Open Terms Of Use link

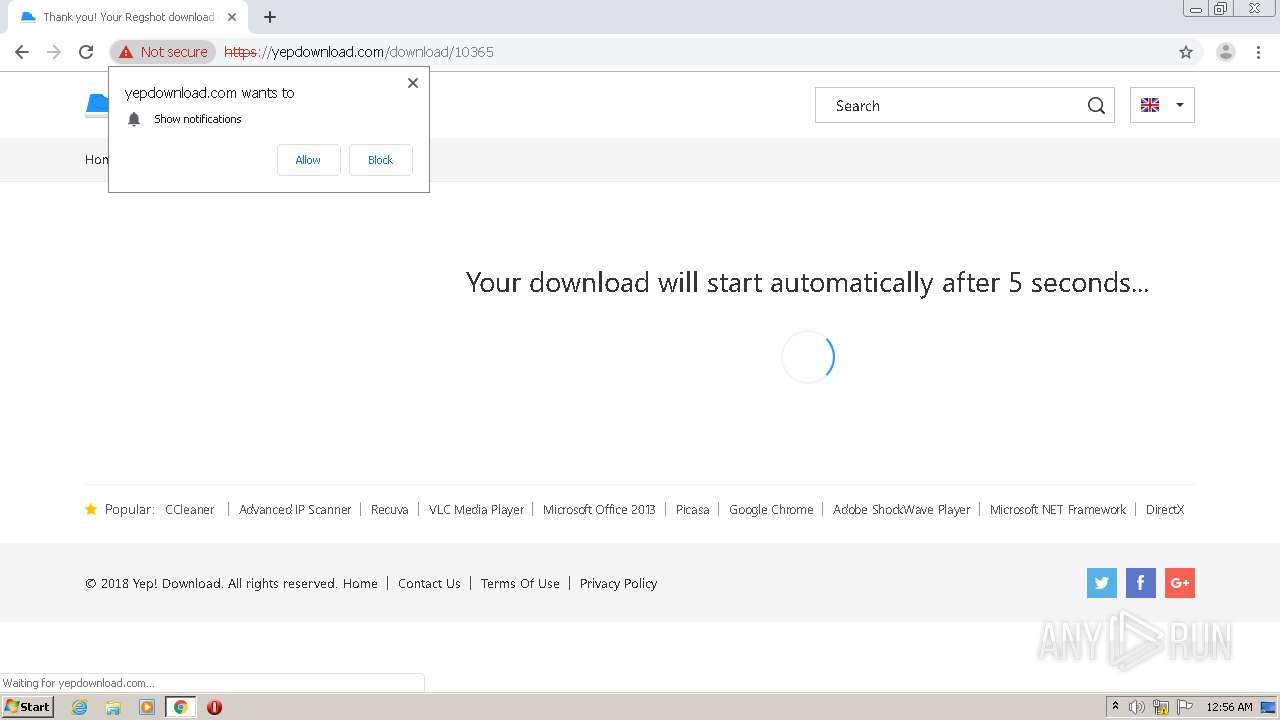click(520, 584)
